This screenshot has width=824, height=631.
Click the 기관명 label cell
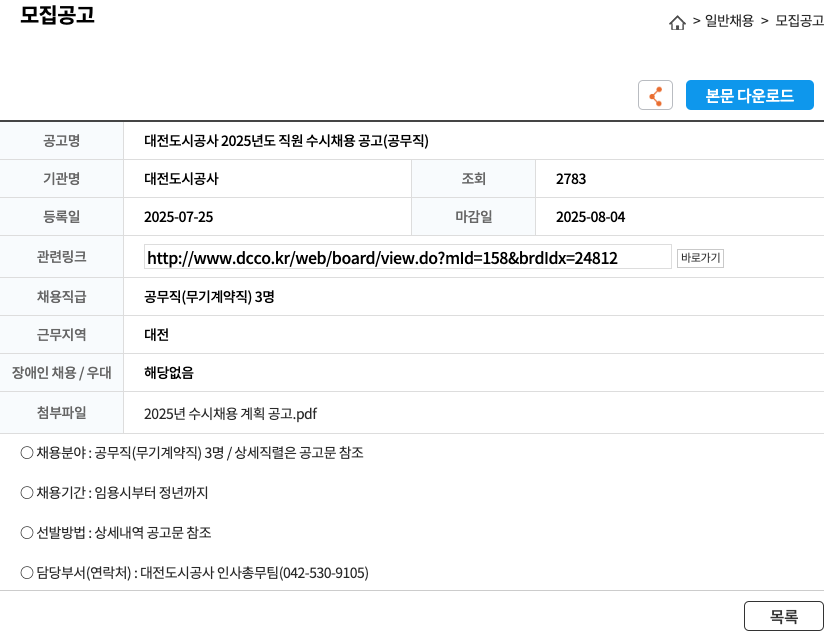coord(61,179)
